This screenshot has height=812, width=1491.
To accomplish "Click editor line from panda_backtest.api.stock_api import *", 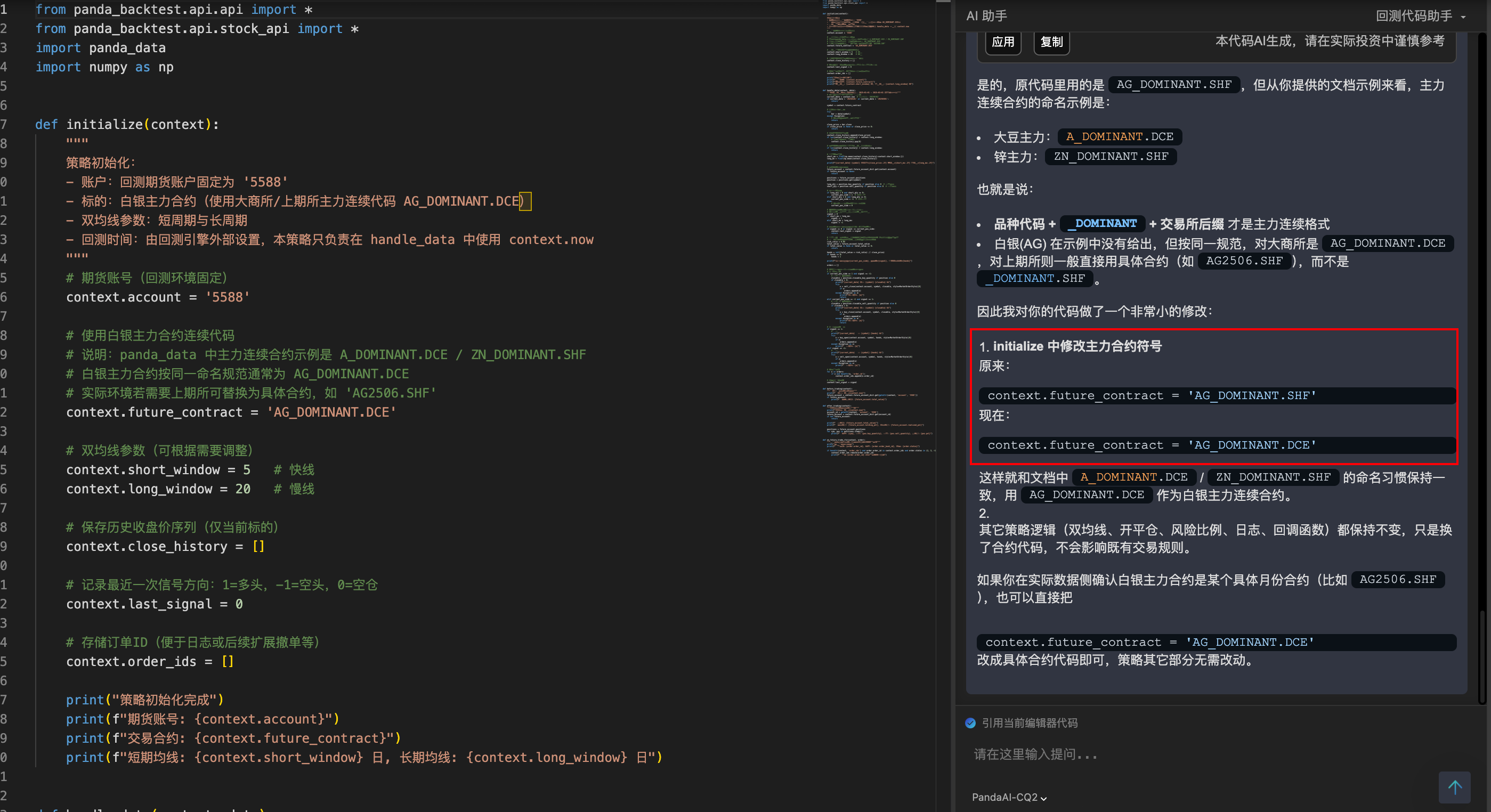I will (x=197, y=29).
